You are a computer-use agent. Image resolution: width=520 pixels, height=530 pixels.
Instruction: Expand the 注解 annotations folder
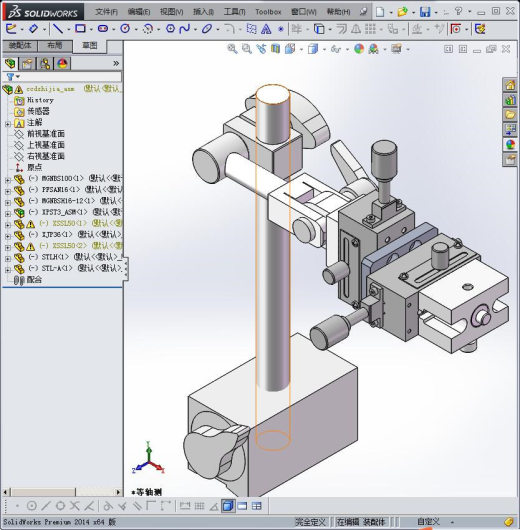(8, 124)
